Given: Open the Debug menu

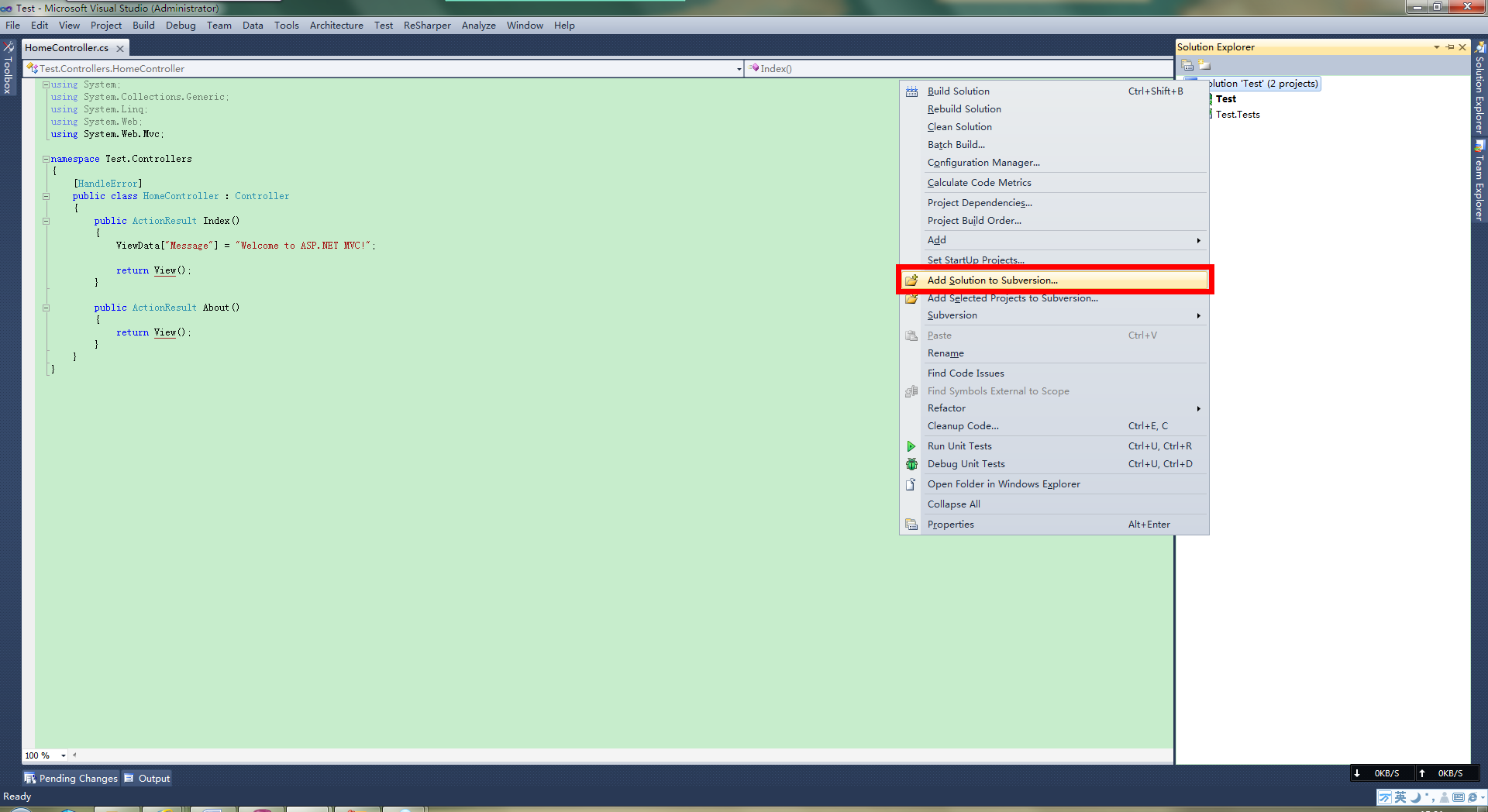Looking at the screenshot, I should coord(181,26).
